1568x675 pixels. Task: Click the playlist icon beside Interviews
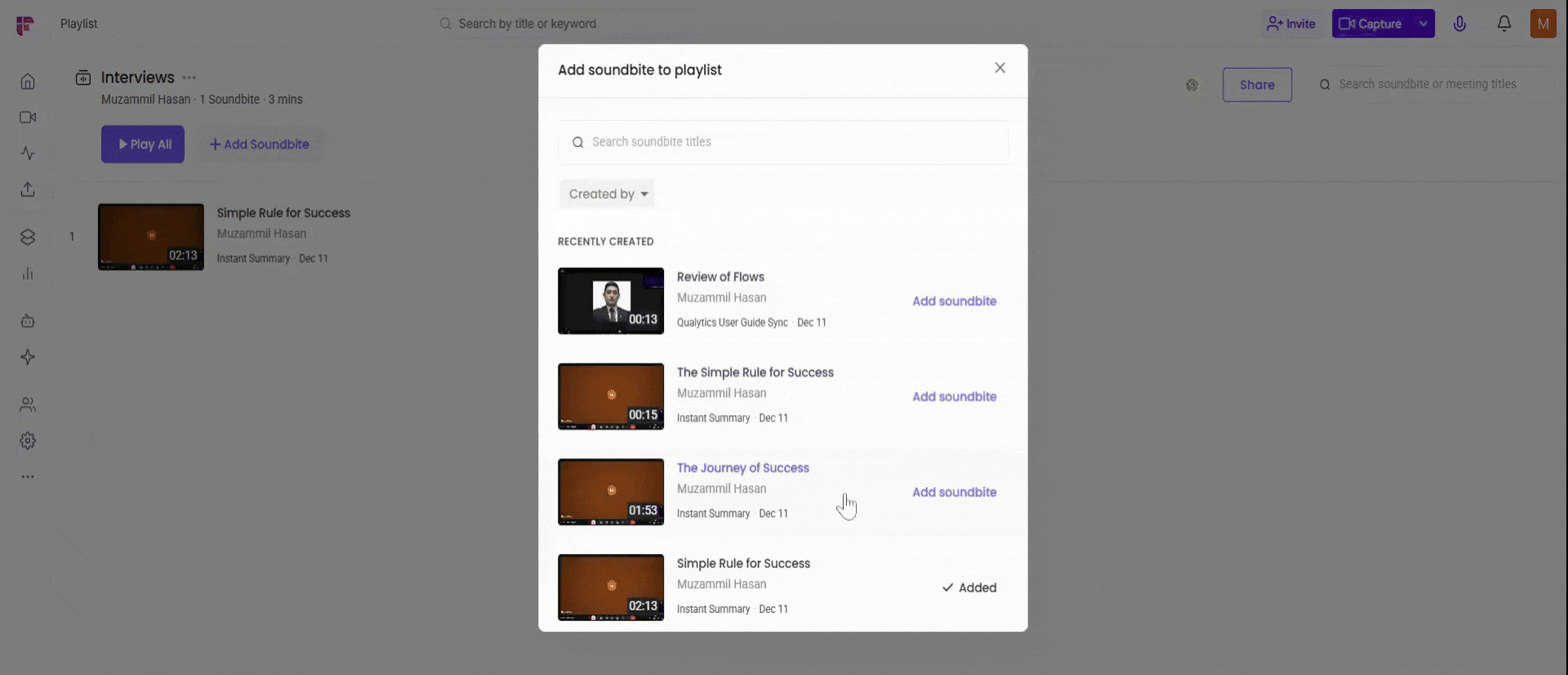[83, 78]
